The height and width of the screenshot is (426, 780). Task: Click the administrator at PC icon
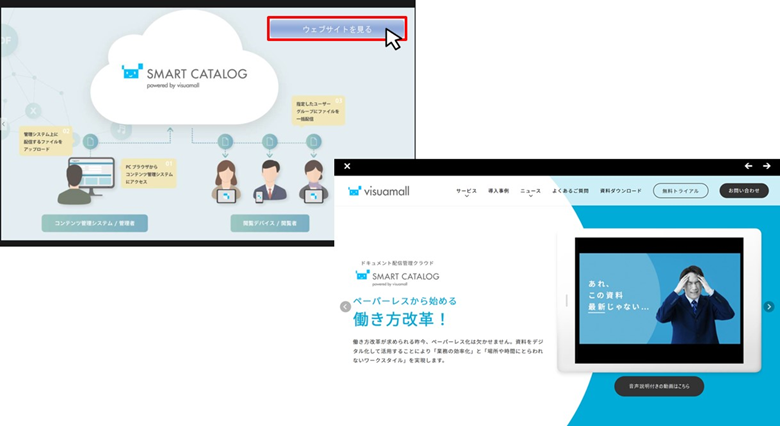[85, 181]
